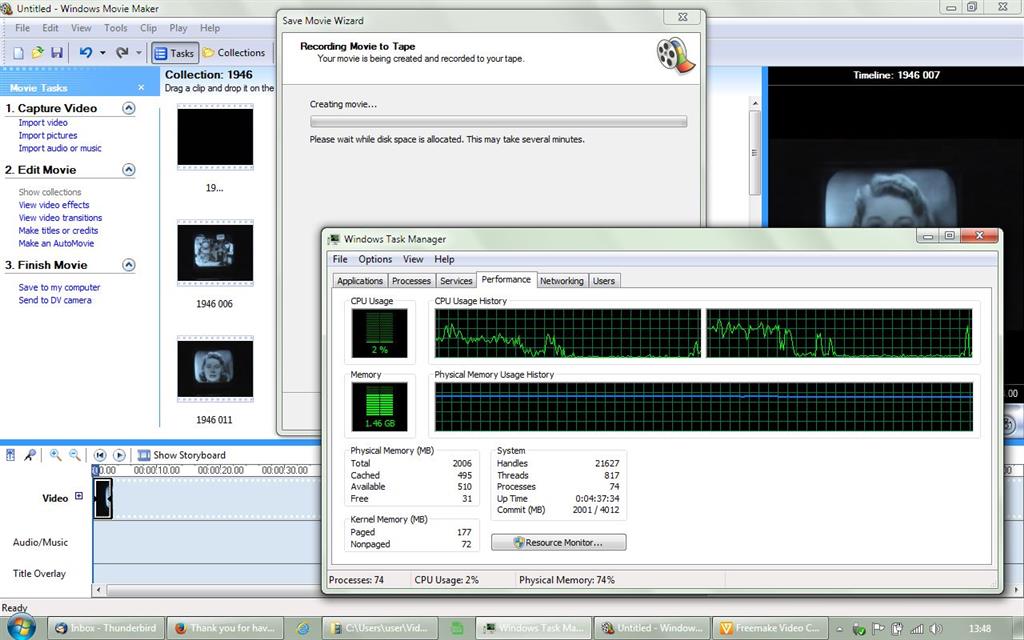Click the timeline zoom in magnifier icon
1024x640 pixels.
(x=56, y=455)
